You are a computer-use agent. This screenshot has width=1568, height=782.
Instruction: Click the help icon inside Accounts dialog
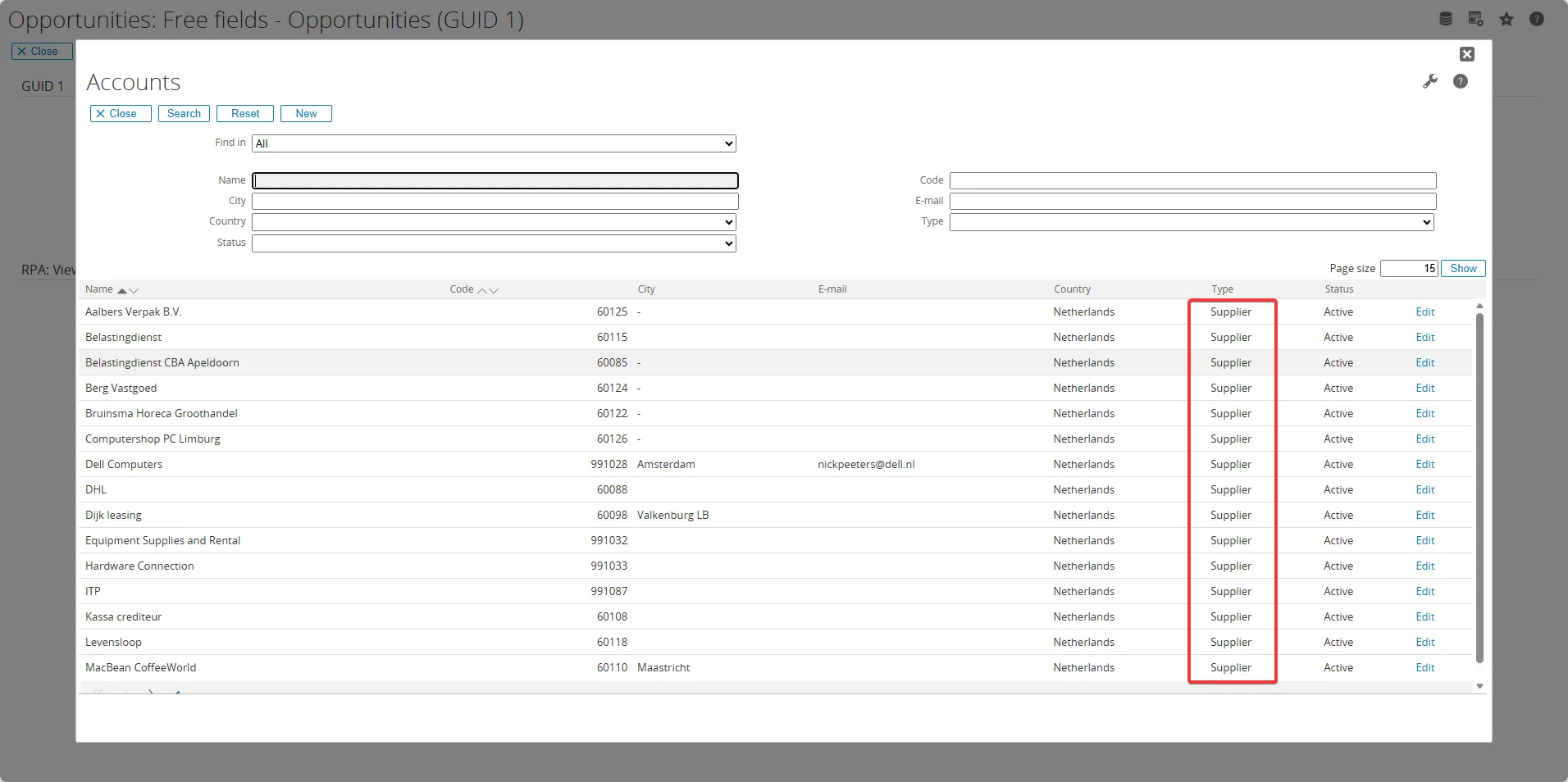(x=1460, y=81)
